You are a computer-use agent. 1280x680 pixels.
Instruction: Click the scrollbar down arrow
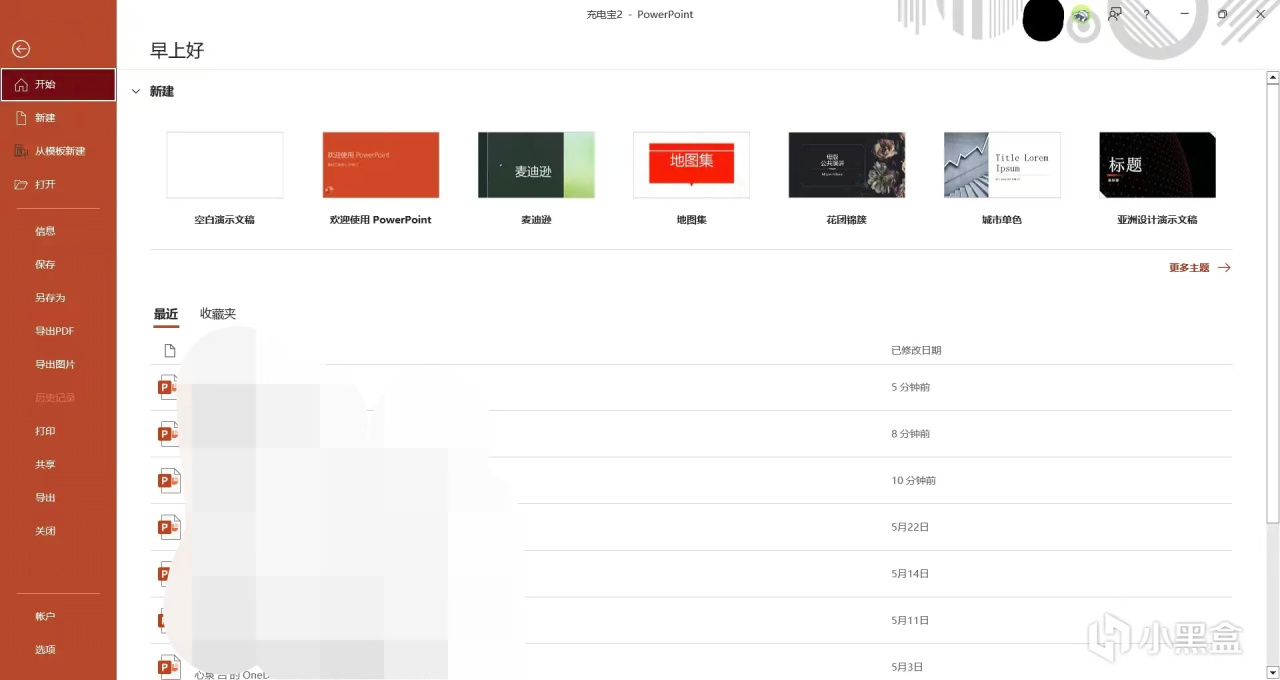(x=1272, y=672)
